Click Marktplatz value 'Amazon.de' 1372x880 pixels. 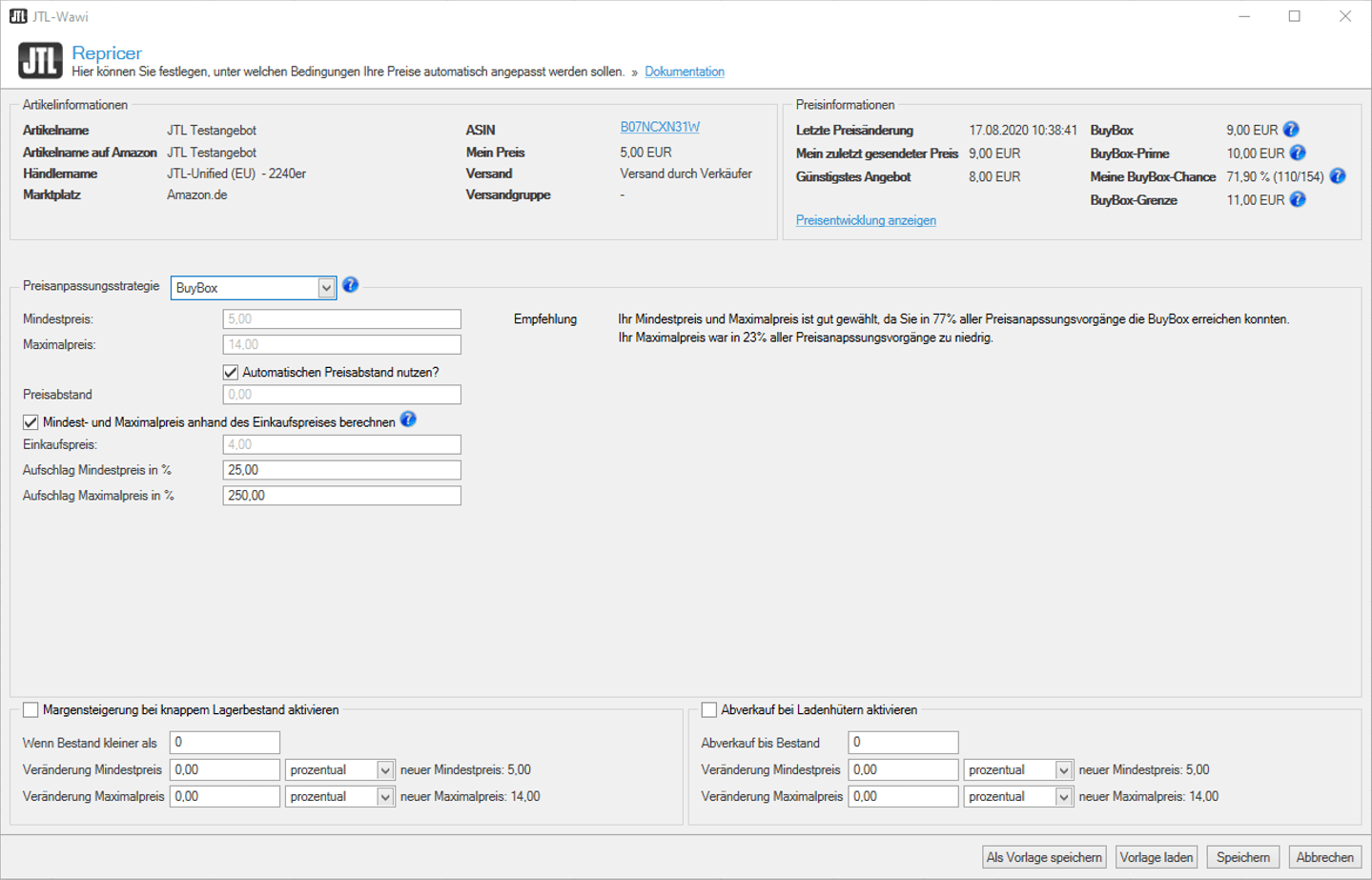point(197,194)
